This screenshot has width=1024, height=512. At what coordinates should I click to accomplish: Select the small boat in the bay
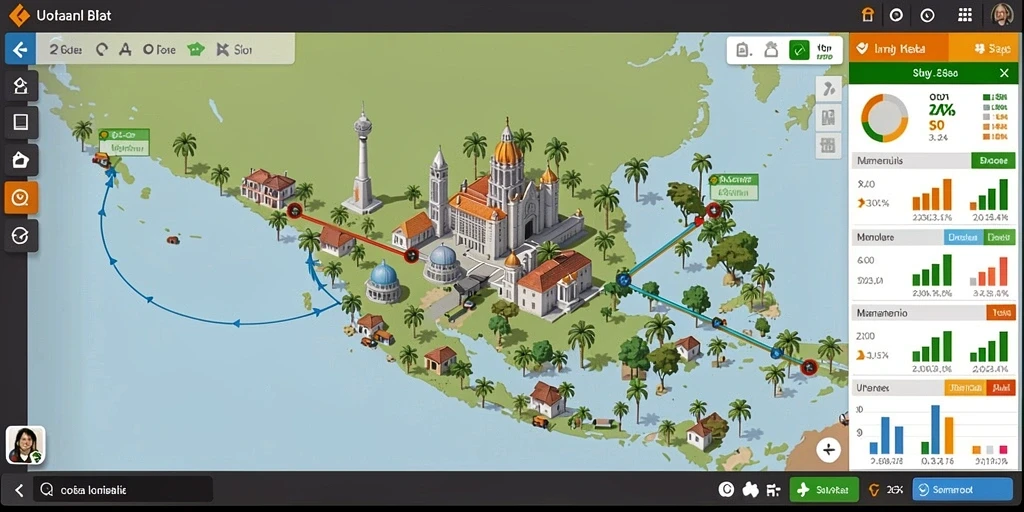click(x=172, y=240)
